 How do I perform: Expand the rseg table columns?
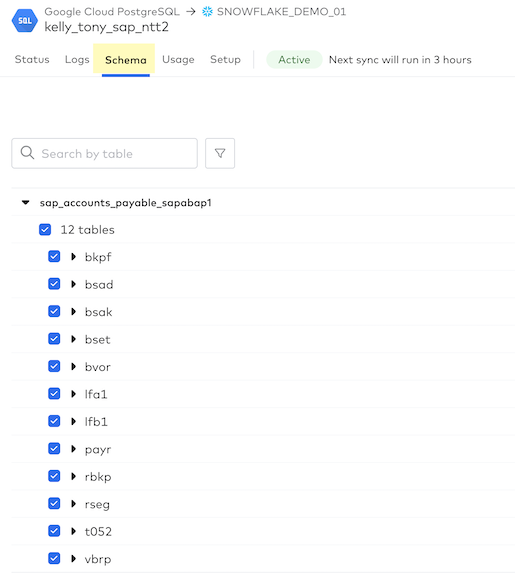coord(73,504)
